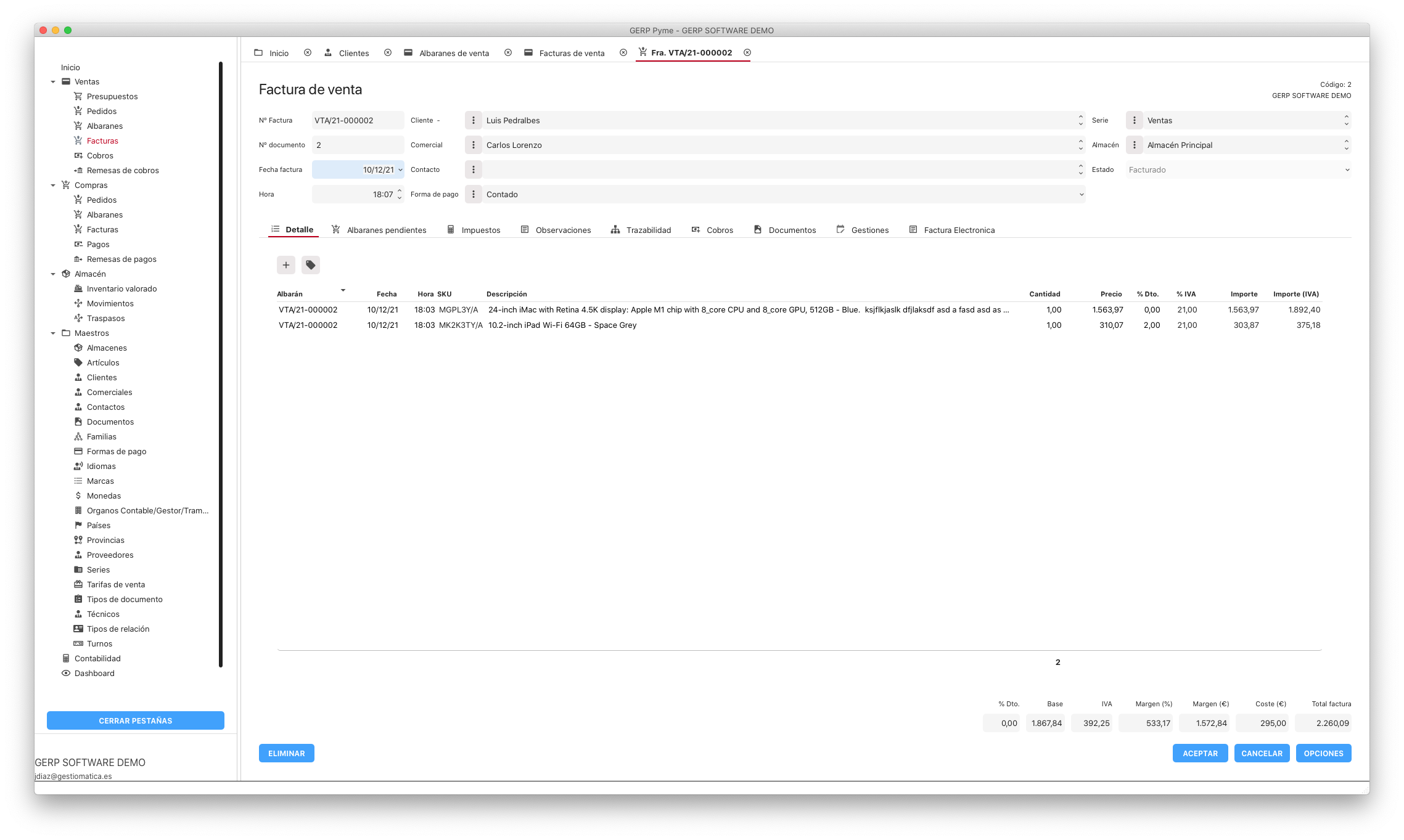Screen dimensions: 1404x840
Task: Click the ACEPTAR button
Action: point(1200,753)
